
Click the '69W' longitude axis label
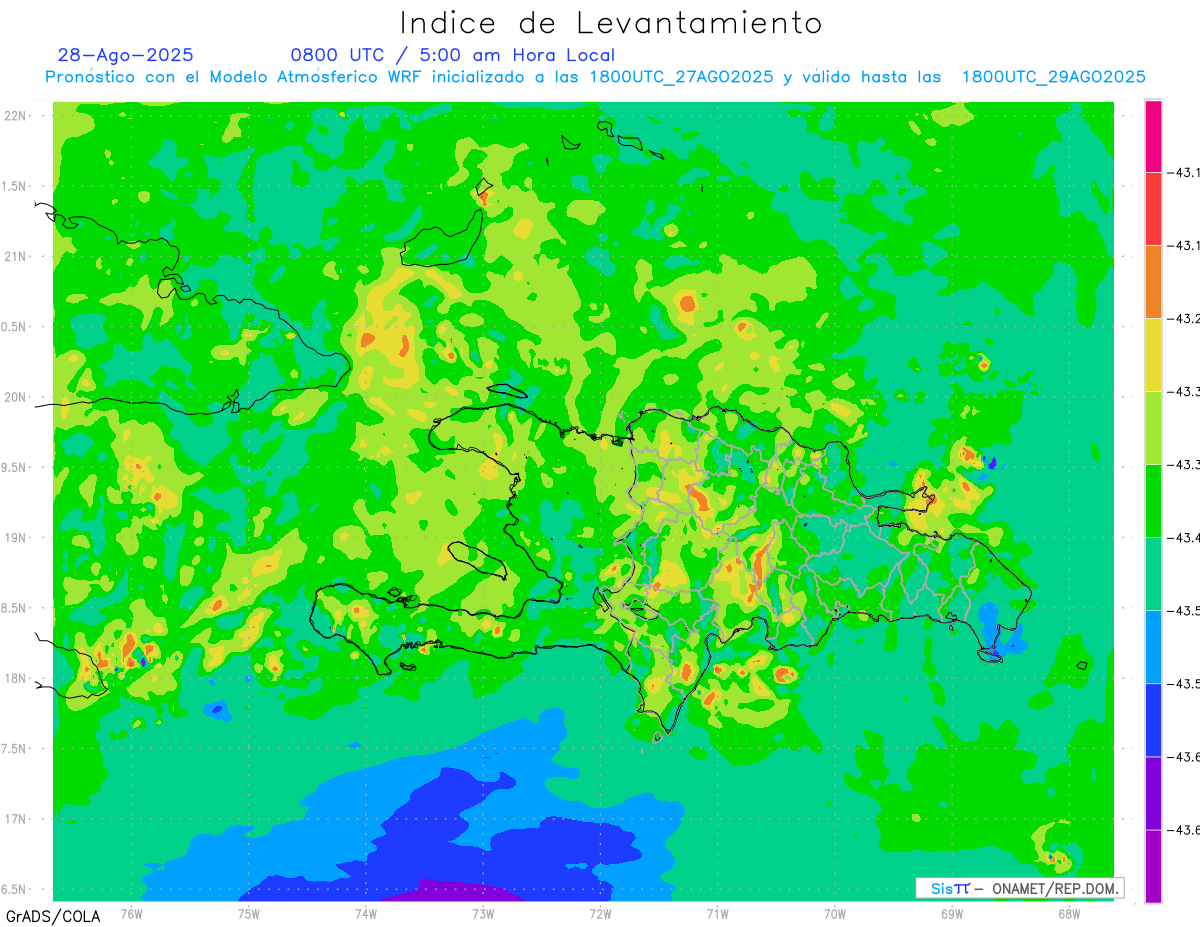951,913
